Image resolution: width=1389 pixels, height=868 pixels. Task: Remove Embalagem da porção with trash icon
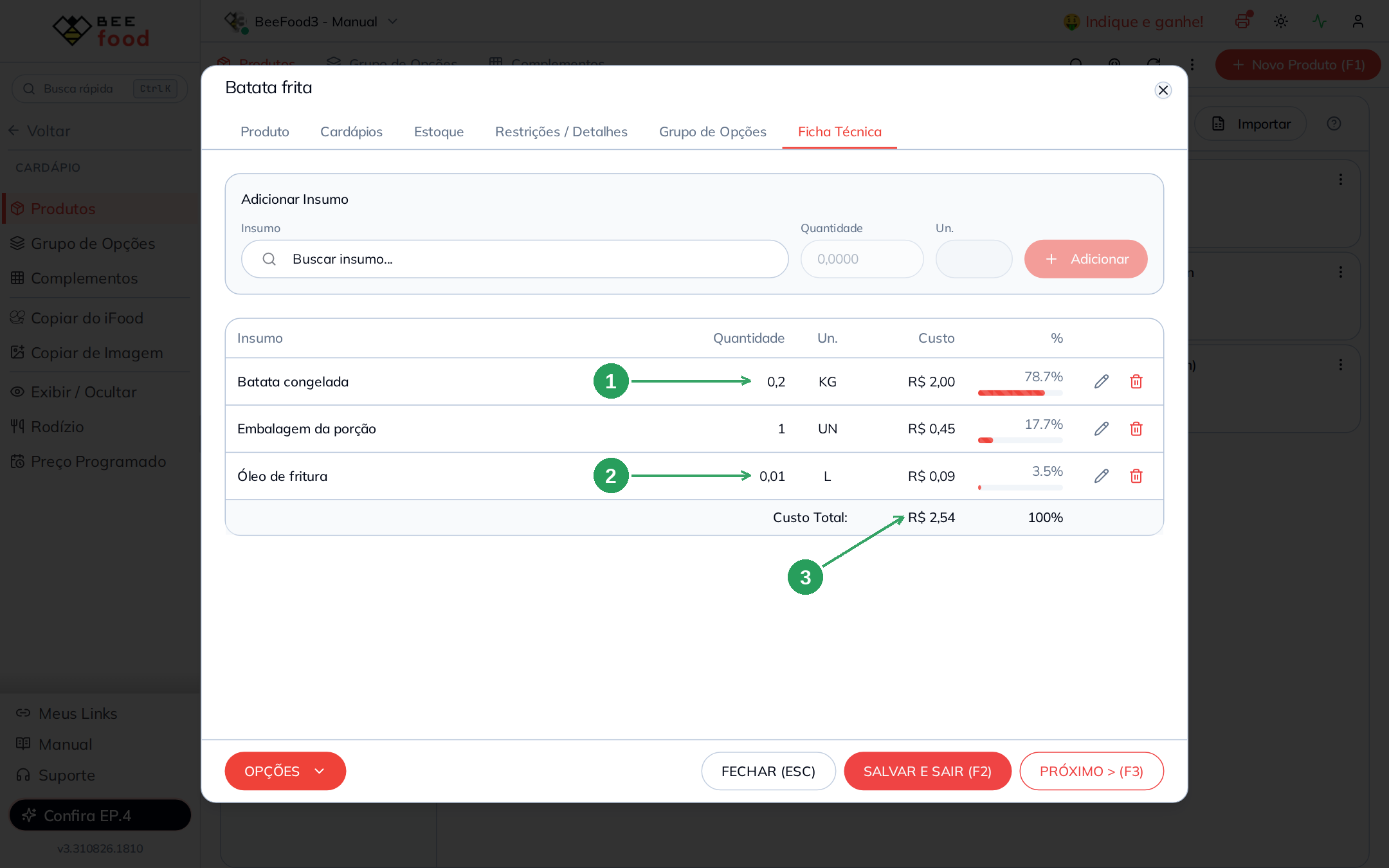click(1136, 428)
